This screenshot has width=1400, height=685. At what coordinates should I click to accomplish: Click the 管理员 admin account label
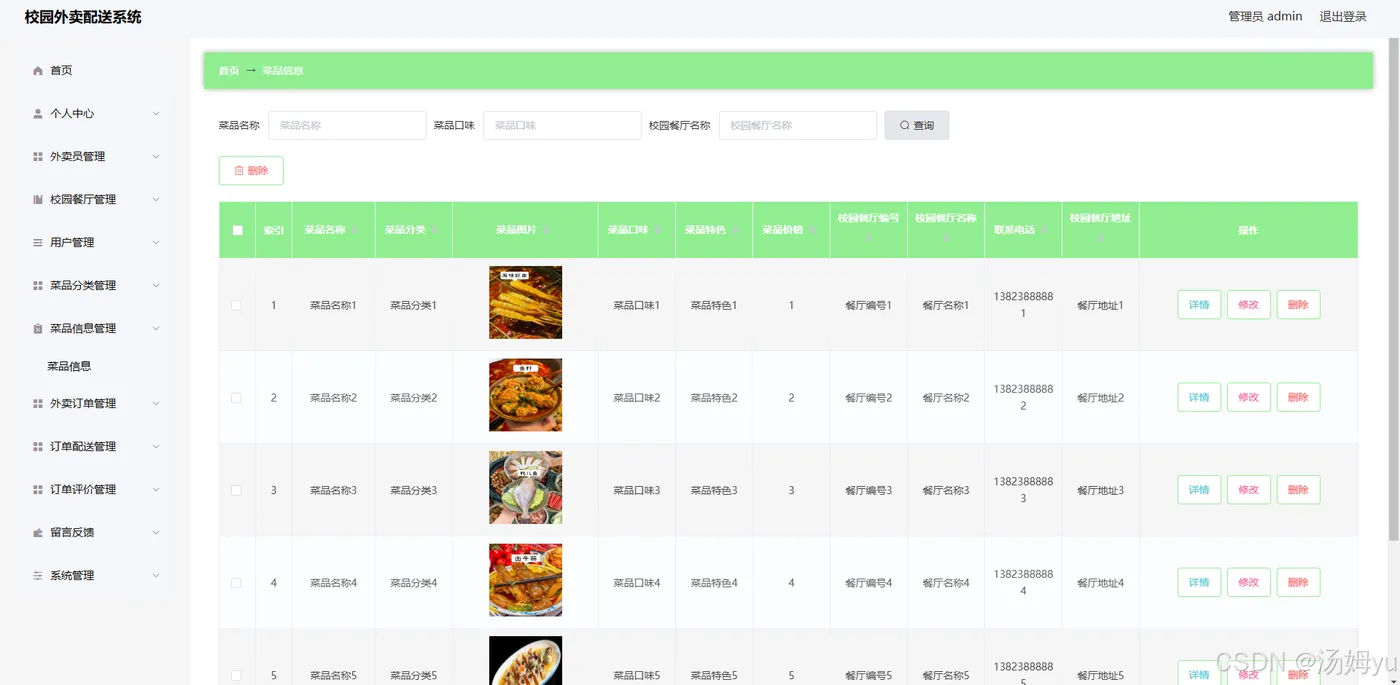tap(1265, 17)
